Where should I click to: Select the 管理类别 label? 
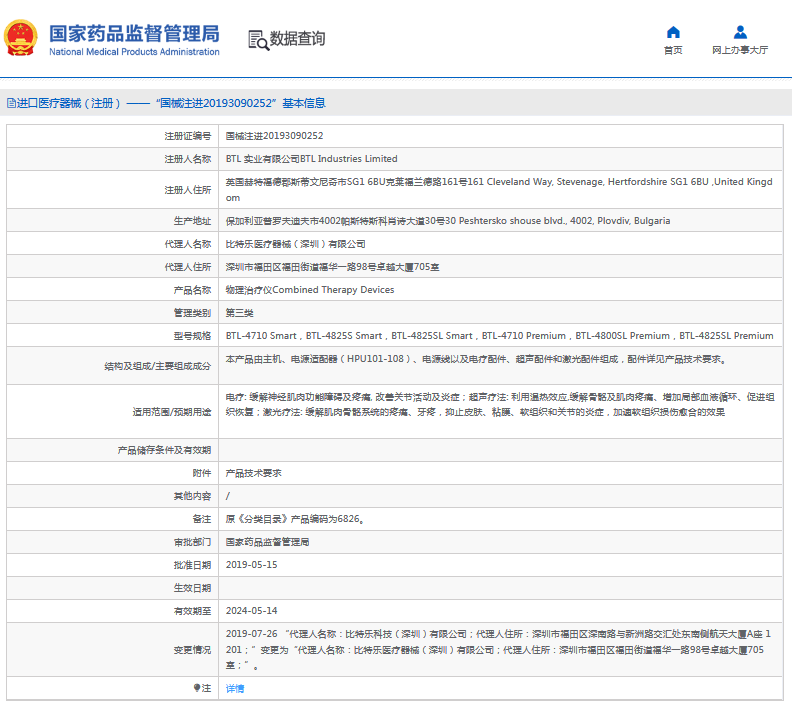(192, 313)
